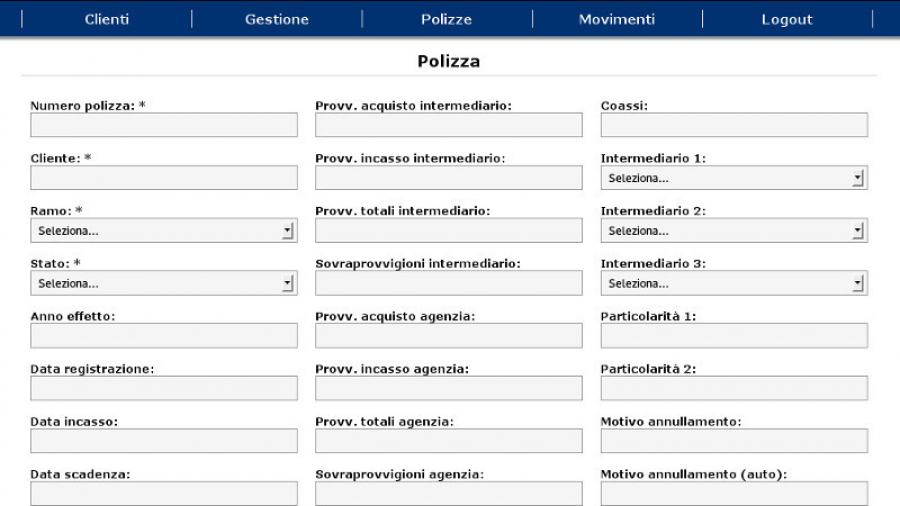
Task: Click the Logout link
Action: click(787, 19)
